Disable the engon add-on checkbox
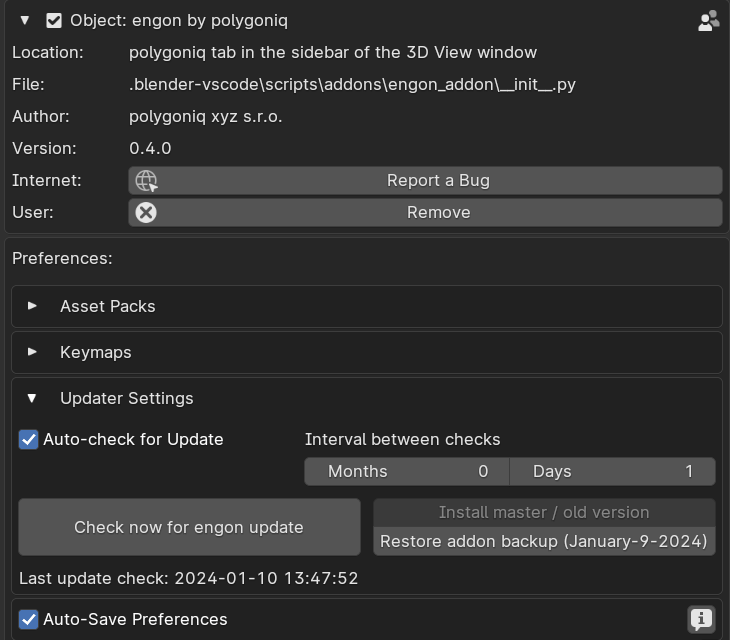Viewport: 730px width, 640px height. [x=54, y=20]
